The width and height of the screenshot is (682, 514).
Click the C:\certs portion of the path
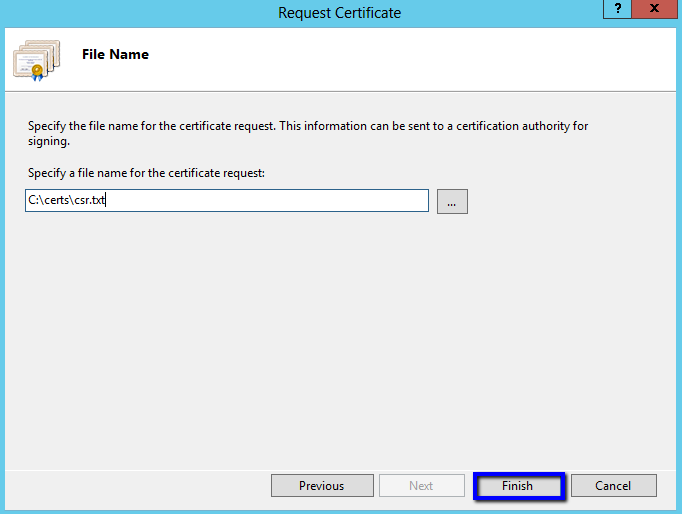point(47,201)
